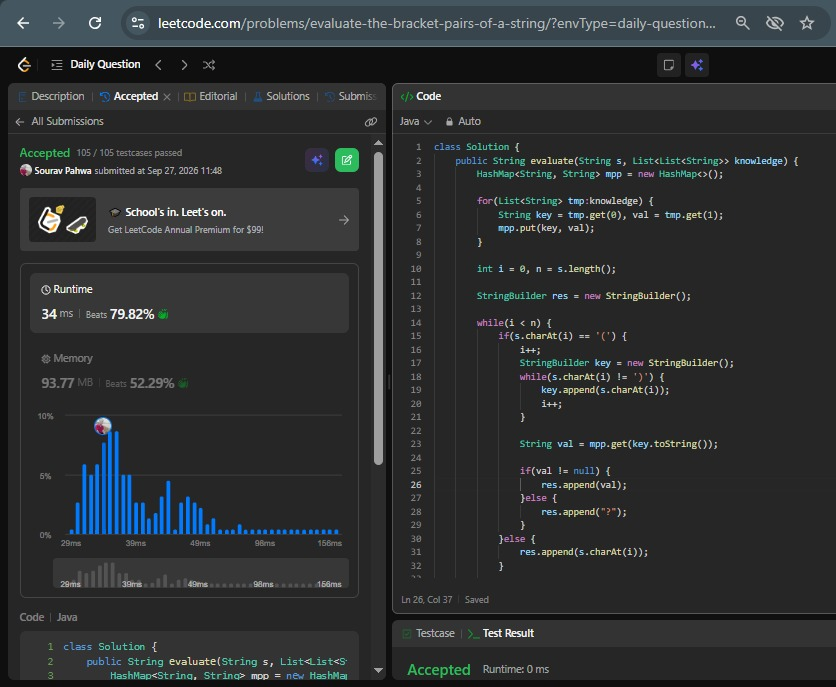Click the green edit solution button
Viewport: 836px width, 687px height.
click(347, 160)
